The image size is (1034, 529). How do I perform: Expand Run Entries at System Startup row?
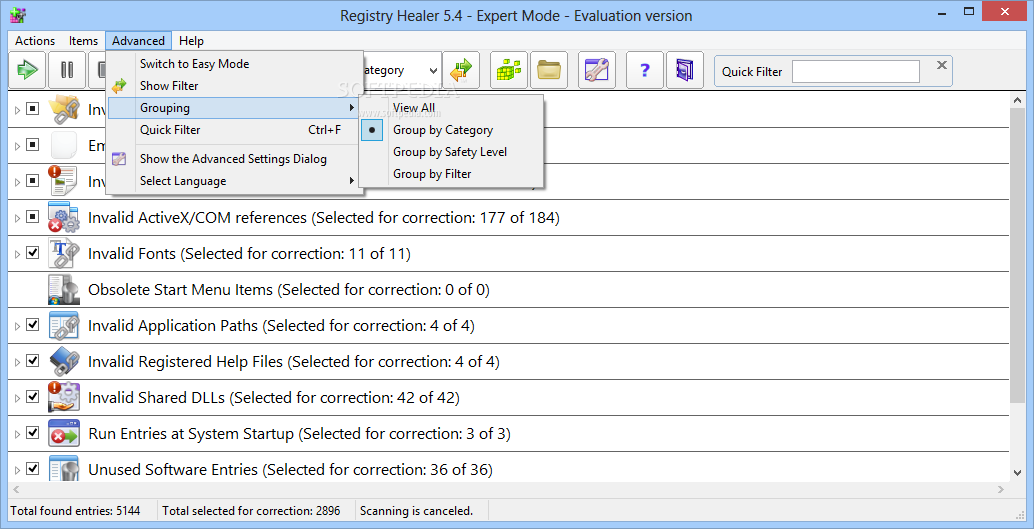(x=17, y=434)
